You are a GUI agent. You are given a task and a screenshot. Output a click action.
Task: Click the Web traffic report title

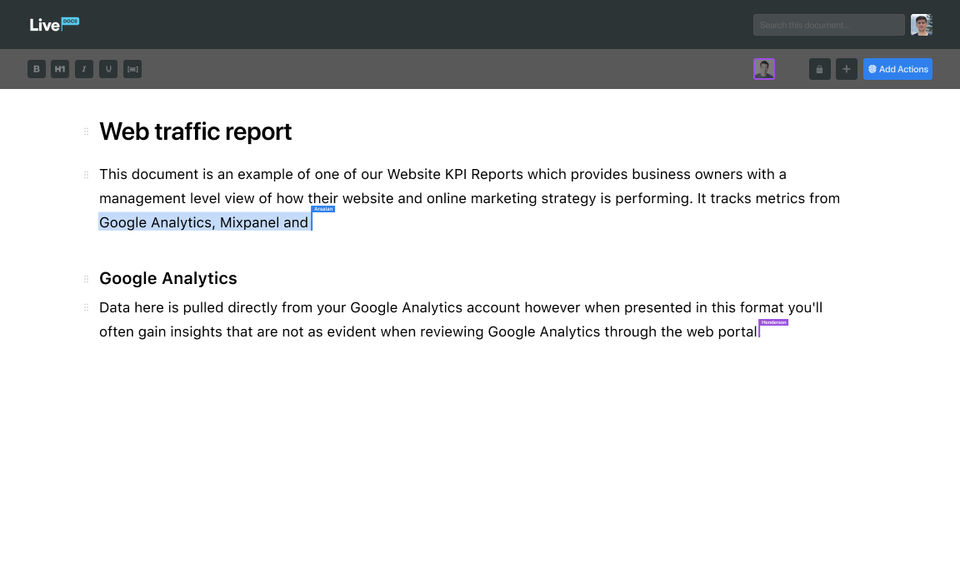point(196,132)
